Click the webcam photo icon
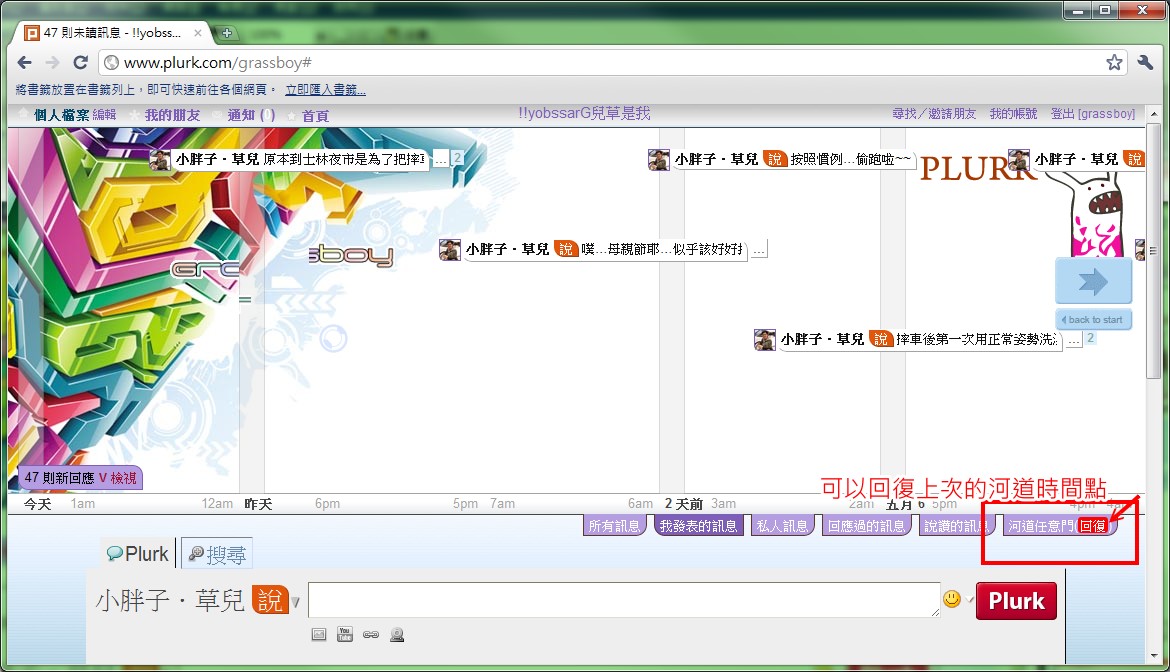1170x672 pixels. click(397, 635)
